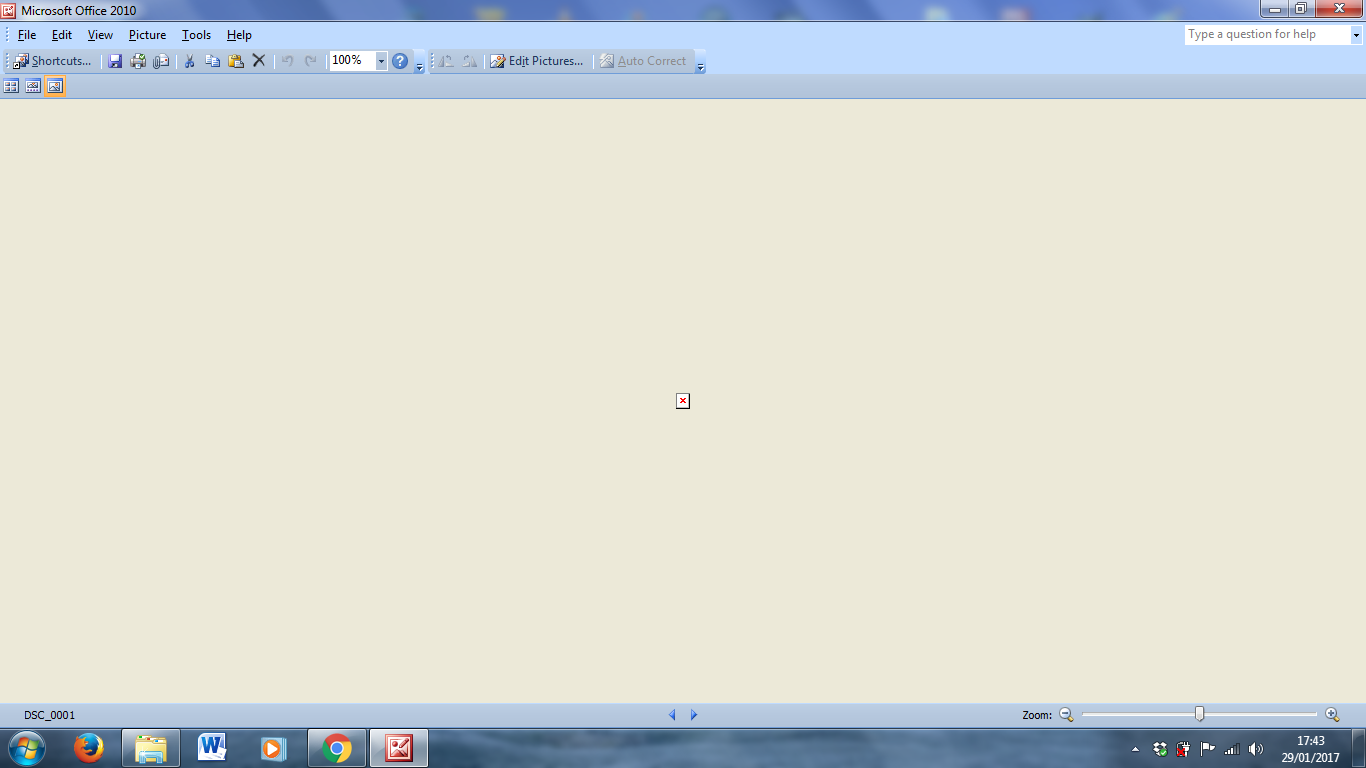Click the Paste clipboard icon
Viewport: 1366px width, 768px height.
point(236,61)
